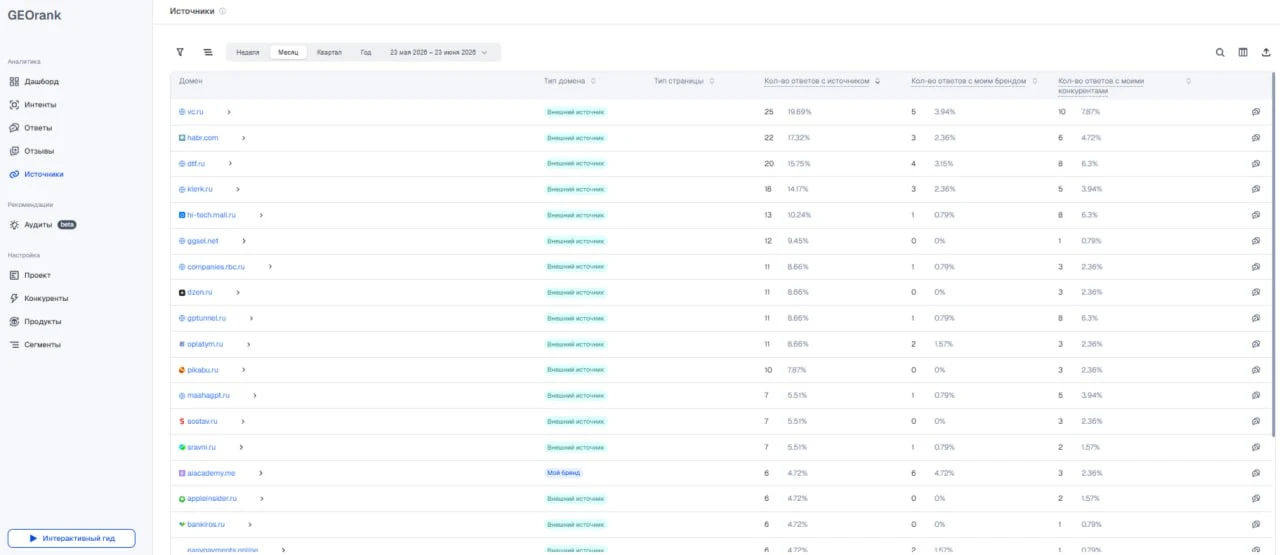Click the 19.69% value in vc.ru row
The image size is (1280, 555).
(x=799, y=112)
